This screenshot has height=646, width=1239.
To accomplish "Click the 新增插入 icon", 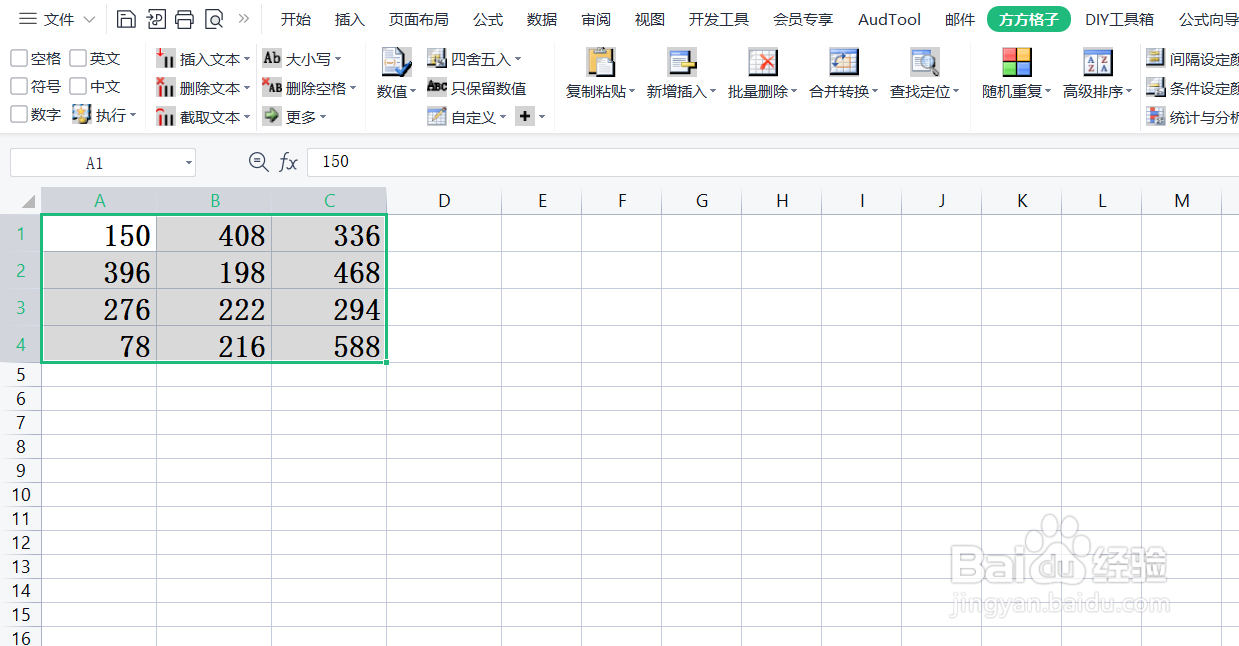I will click(682, 62).
